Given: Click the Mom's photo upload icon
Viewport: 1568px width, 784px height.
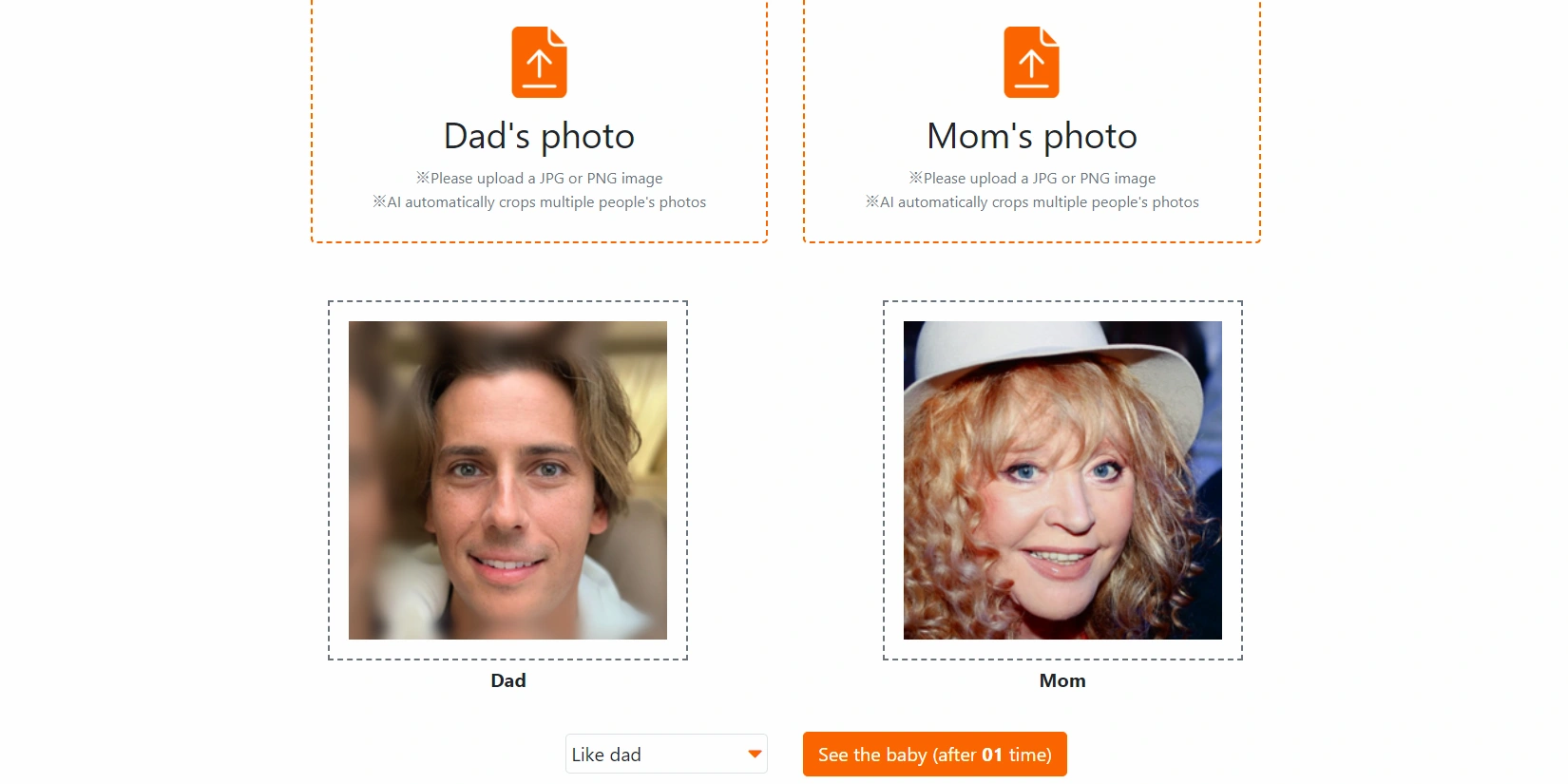Looking at the screenshot, I should (x=1031, y=63).
